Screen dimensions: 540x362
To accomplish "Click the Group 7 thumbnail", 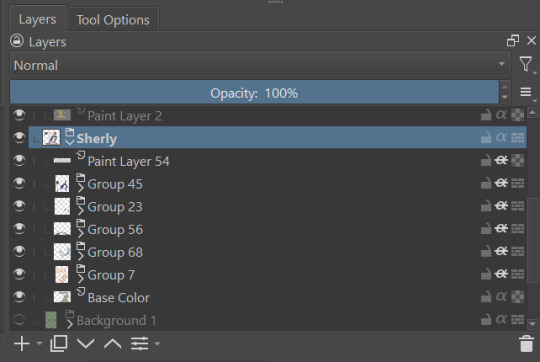I will click(x=62, y=275).
